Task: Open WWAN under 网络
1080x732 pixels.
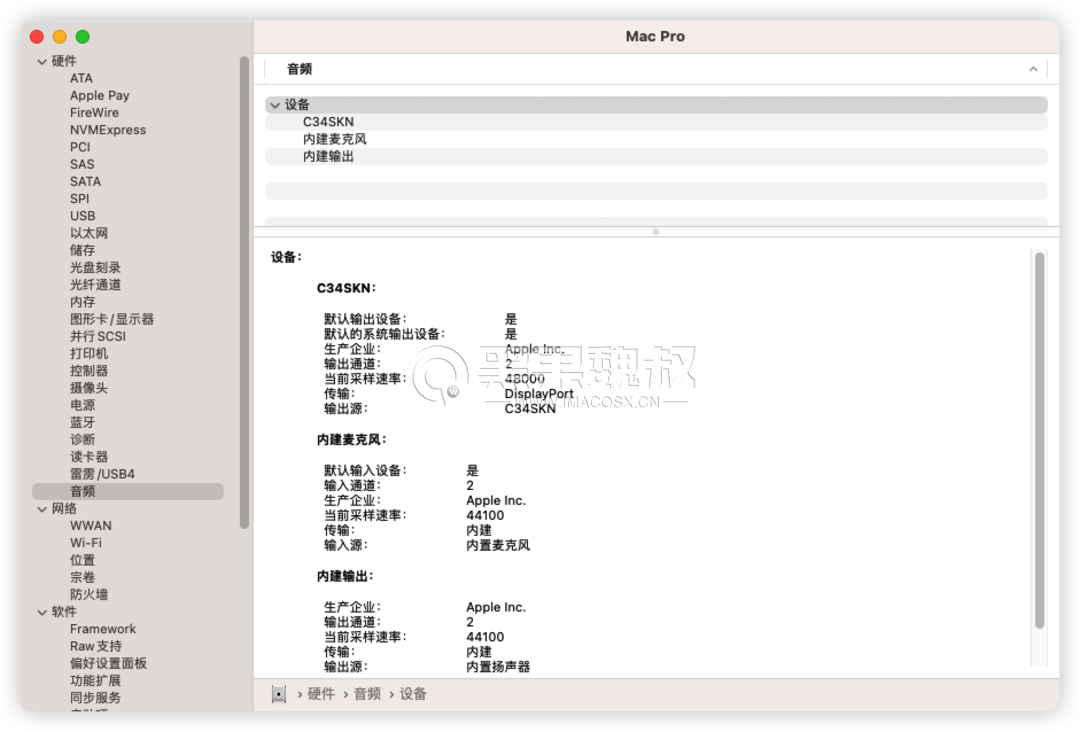Action: tap(90, 526)
